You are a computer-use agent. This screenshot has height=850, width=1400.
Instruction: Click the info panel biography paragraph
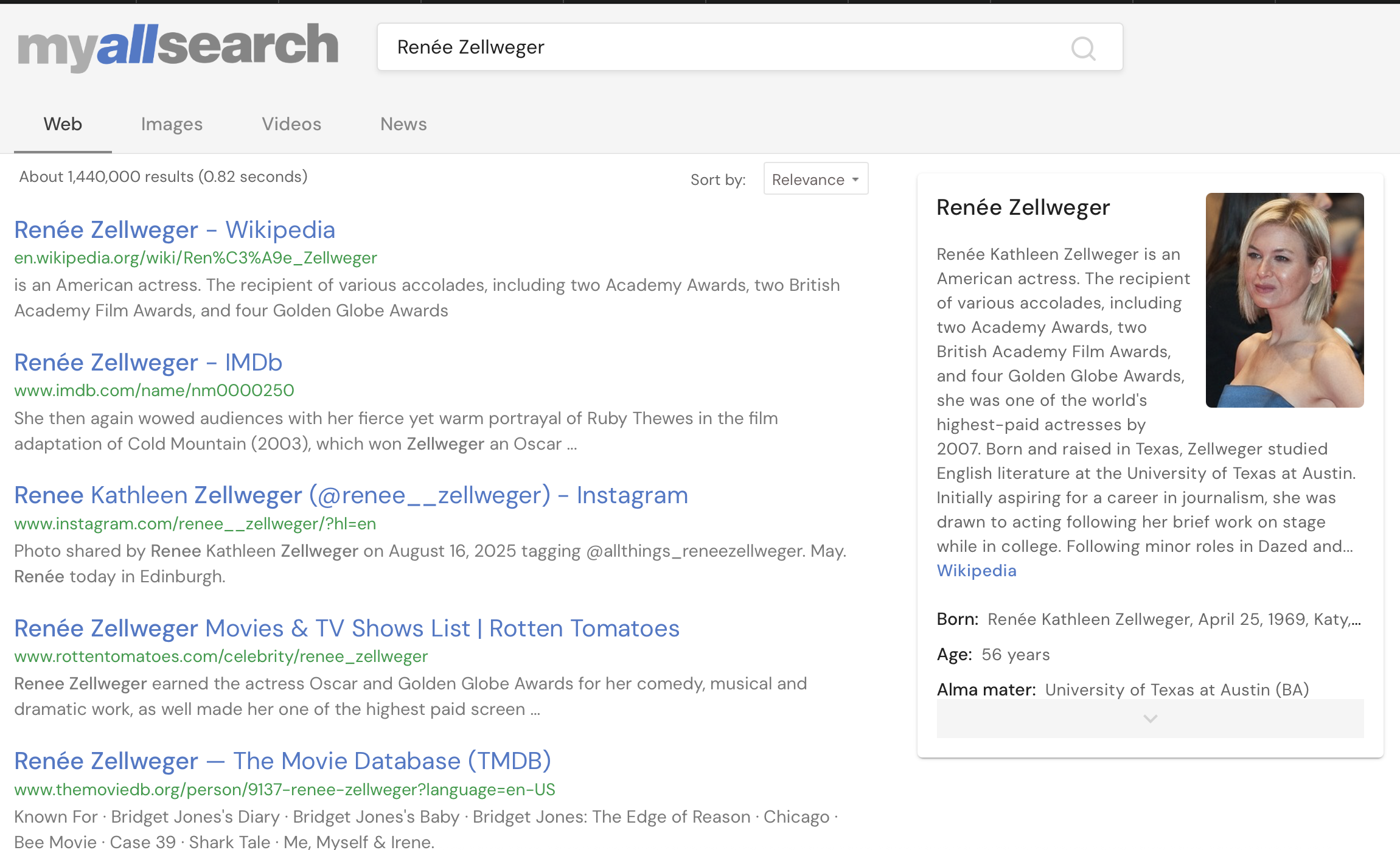[1146, 400]
